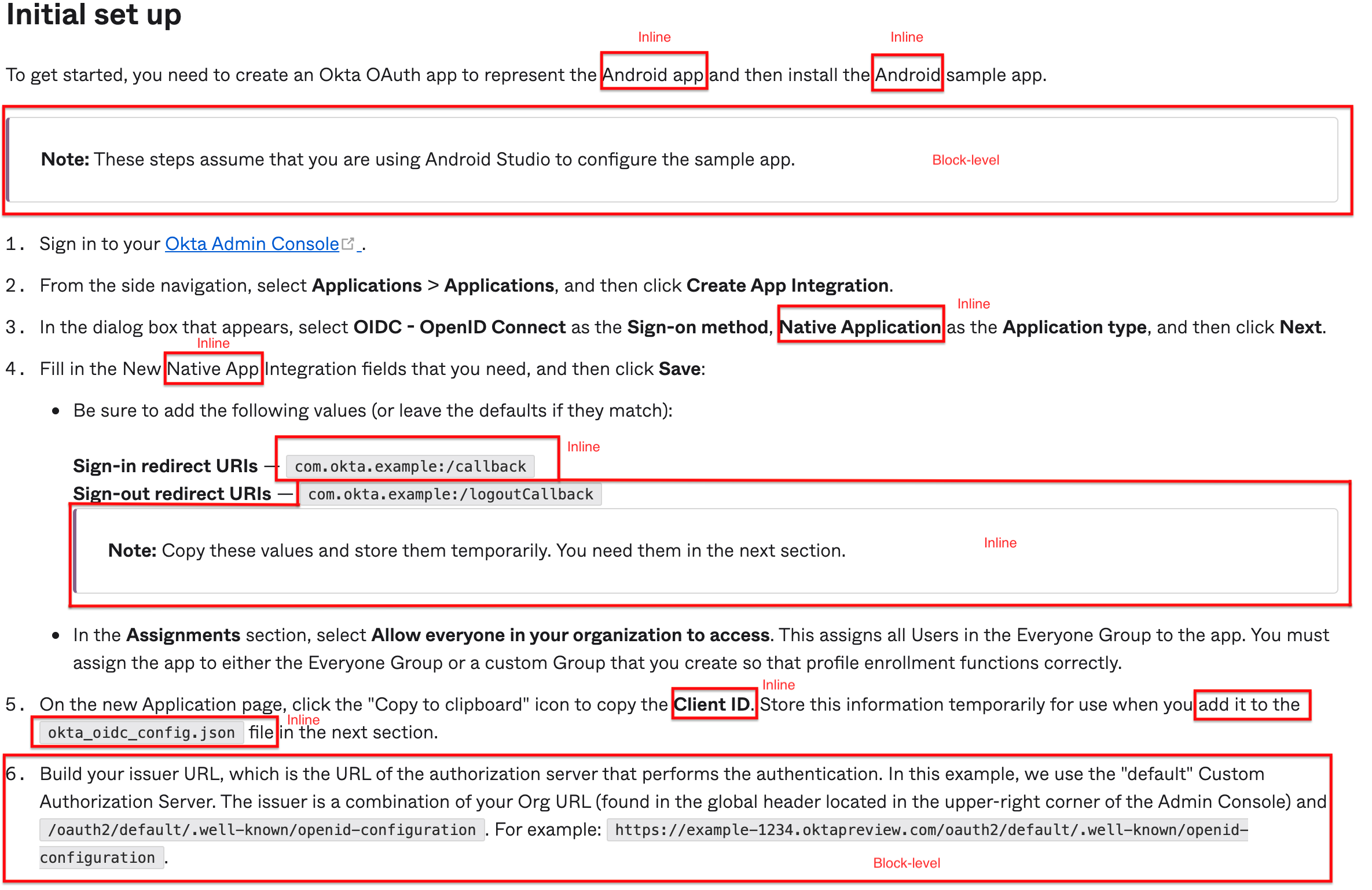Viewport: 1372px width, 890px height.
Task: Click the okta_oidc_config.json code snippet
Action: tap(141, 733)
